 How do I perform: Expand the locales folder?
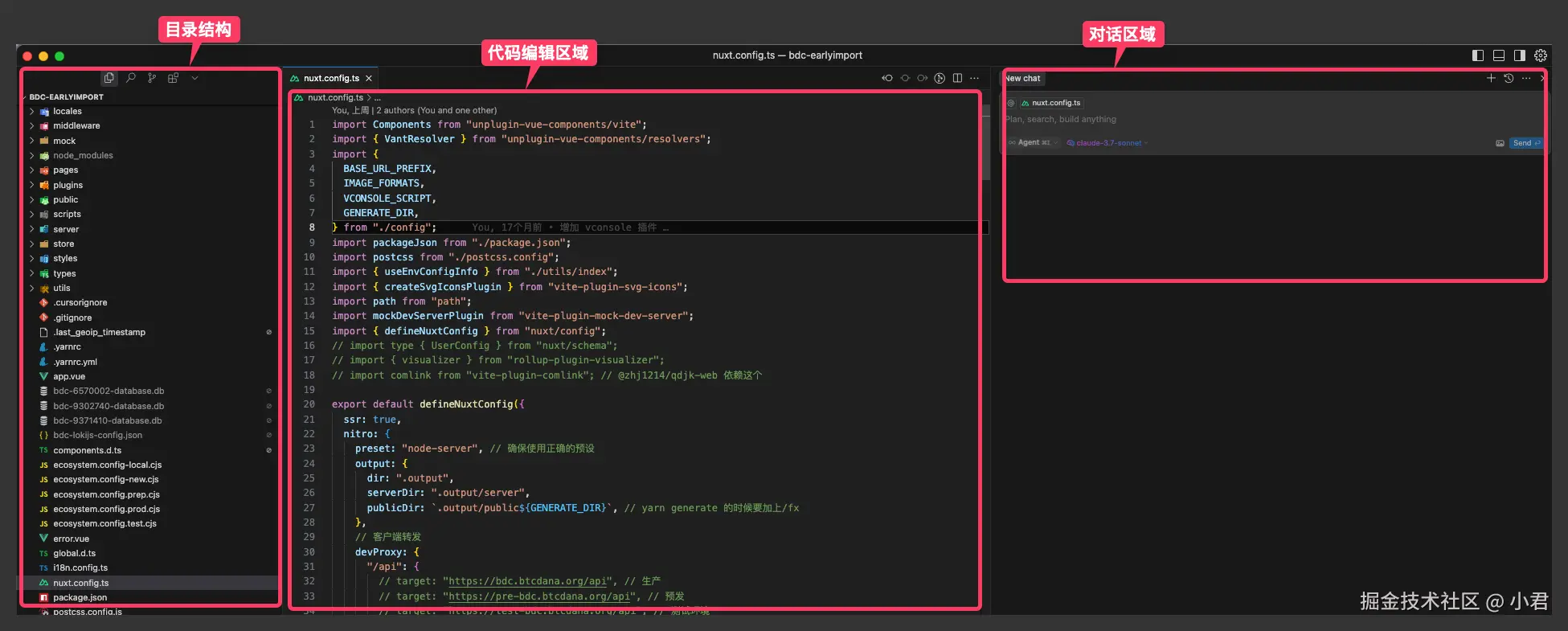coord(68,111)
